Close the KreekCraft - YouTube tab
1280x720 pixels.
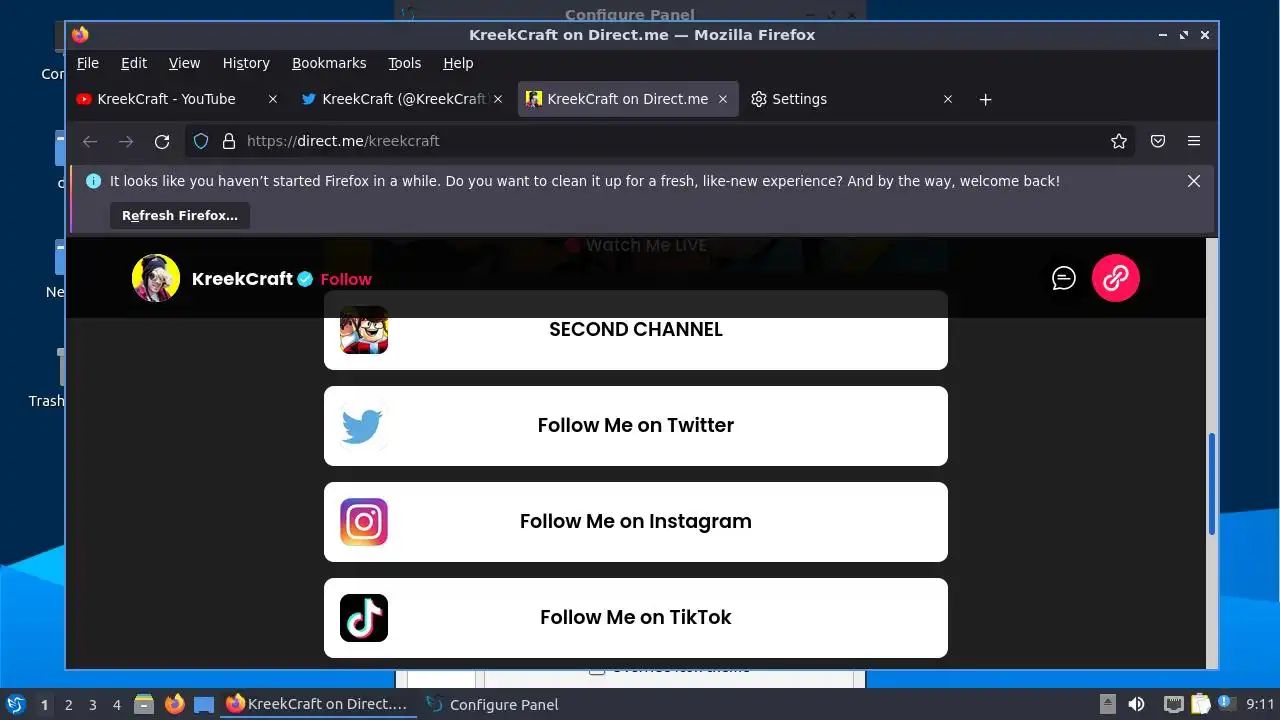[x=273, y=99]
